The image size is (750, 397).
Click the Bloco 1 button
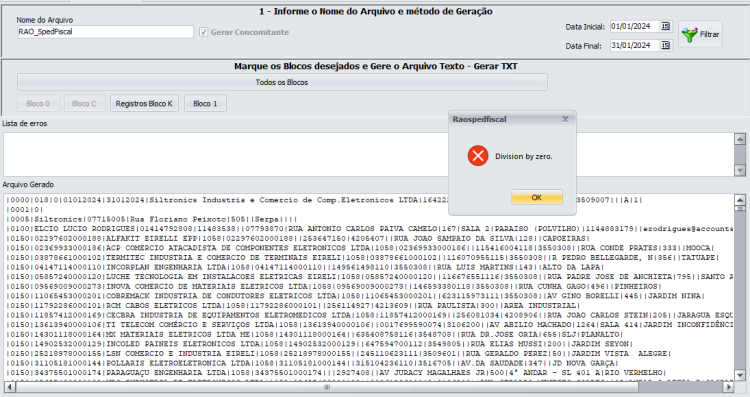tap(205, 103)
